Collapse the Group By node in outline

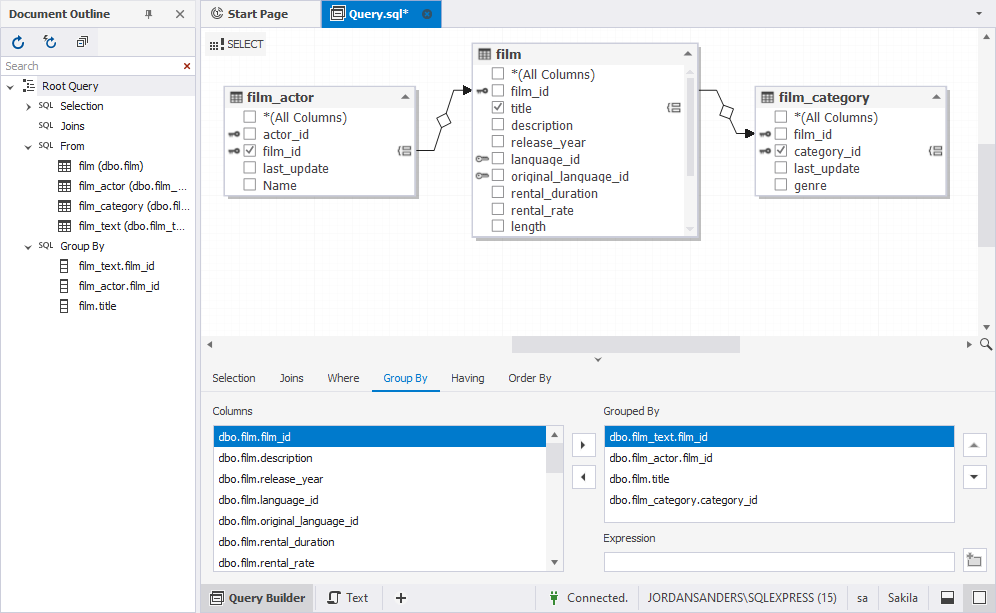coord(28,247)
